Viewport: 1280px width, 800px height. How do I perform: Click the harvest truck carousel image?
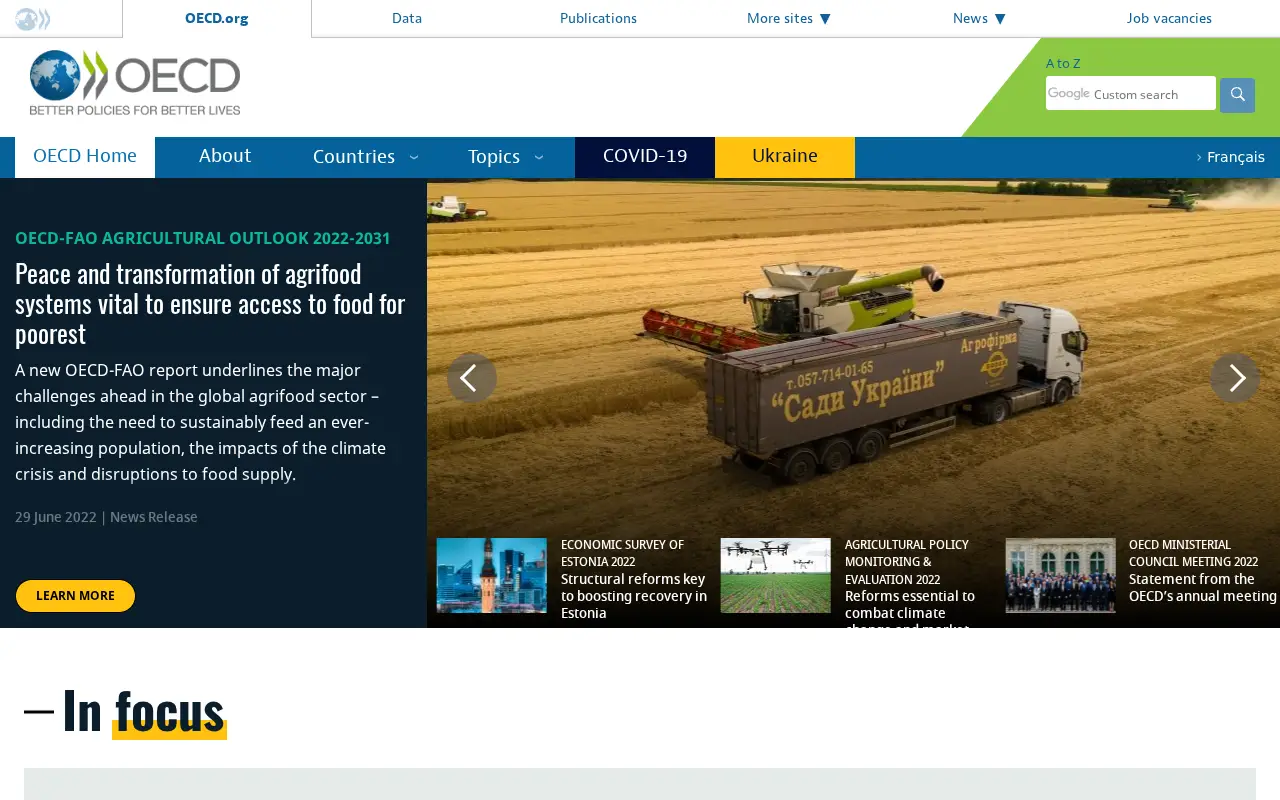click(853, 358)
